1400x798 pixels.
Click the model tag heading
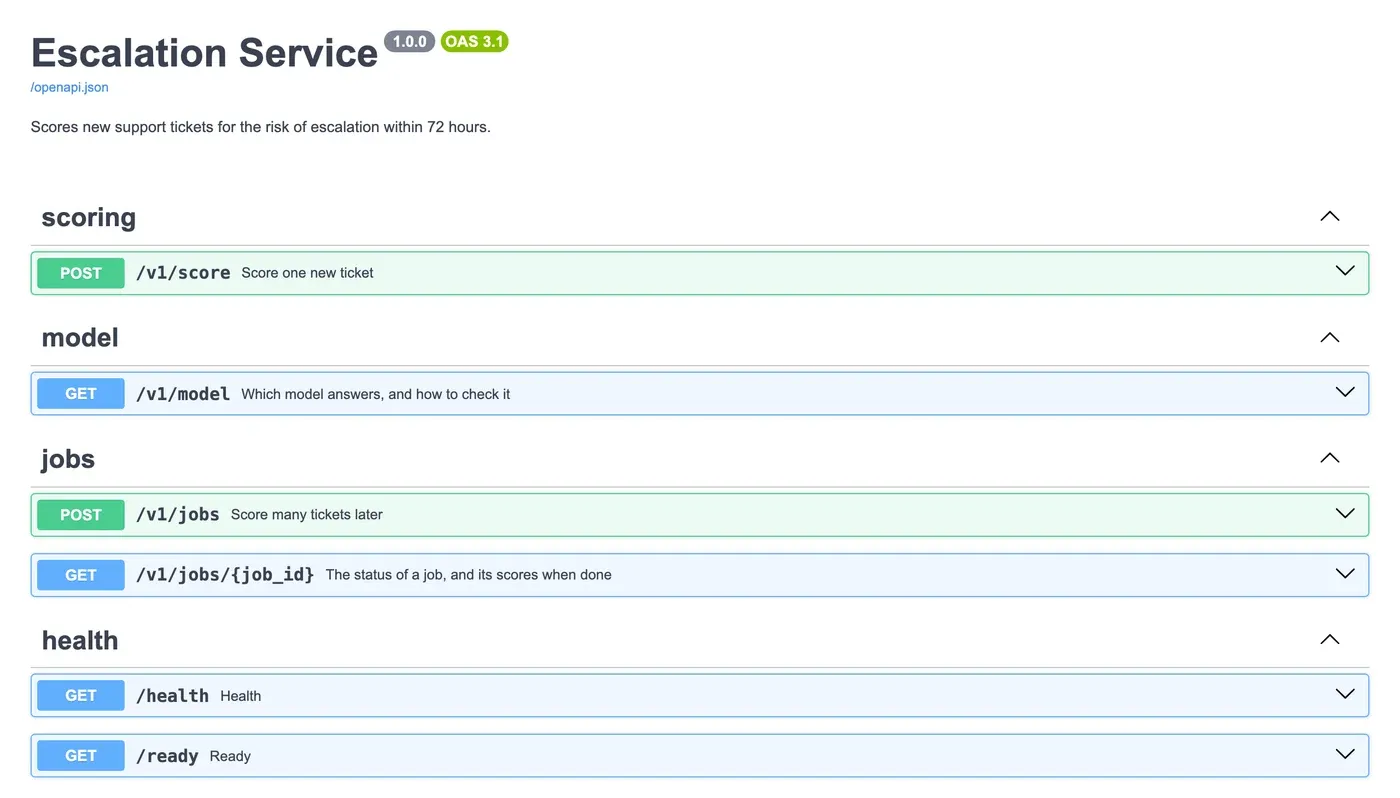pos(80,338)
